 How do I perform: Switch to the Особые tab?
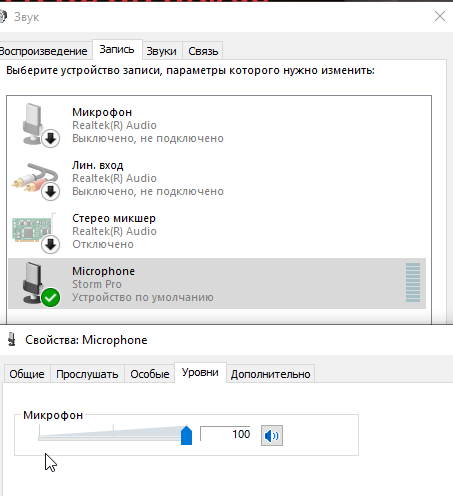coord(150,374)
